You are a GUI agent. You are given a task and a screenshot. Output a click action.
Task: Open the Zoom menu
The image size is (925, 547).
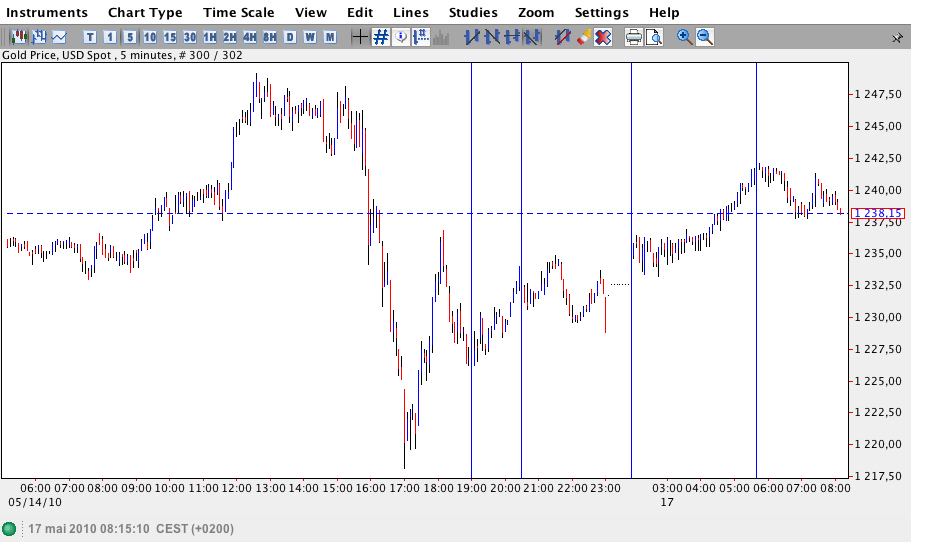[536, 12]
